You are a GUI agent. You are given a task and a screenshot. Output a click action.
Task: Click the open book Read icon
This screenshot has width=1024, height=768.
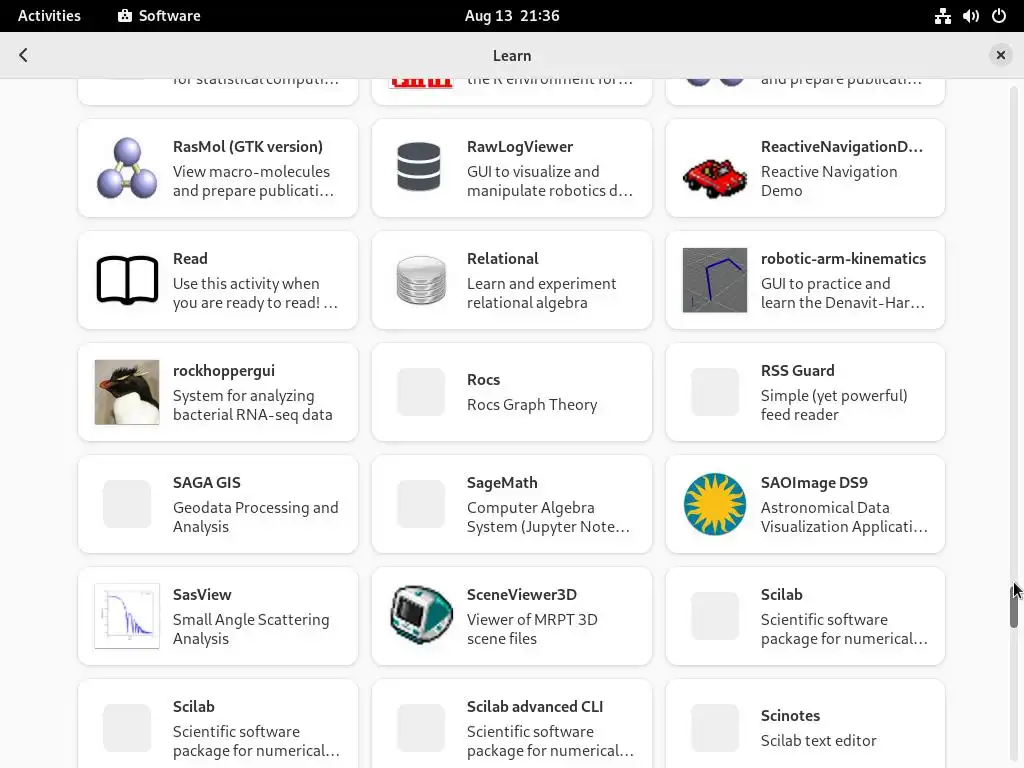tap(127, 280)
